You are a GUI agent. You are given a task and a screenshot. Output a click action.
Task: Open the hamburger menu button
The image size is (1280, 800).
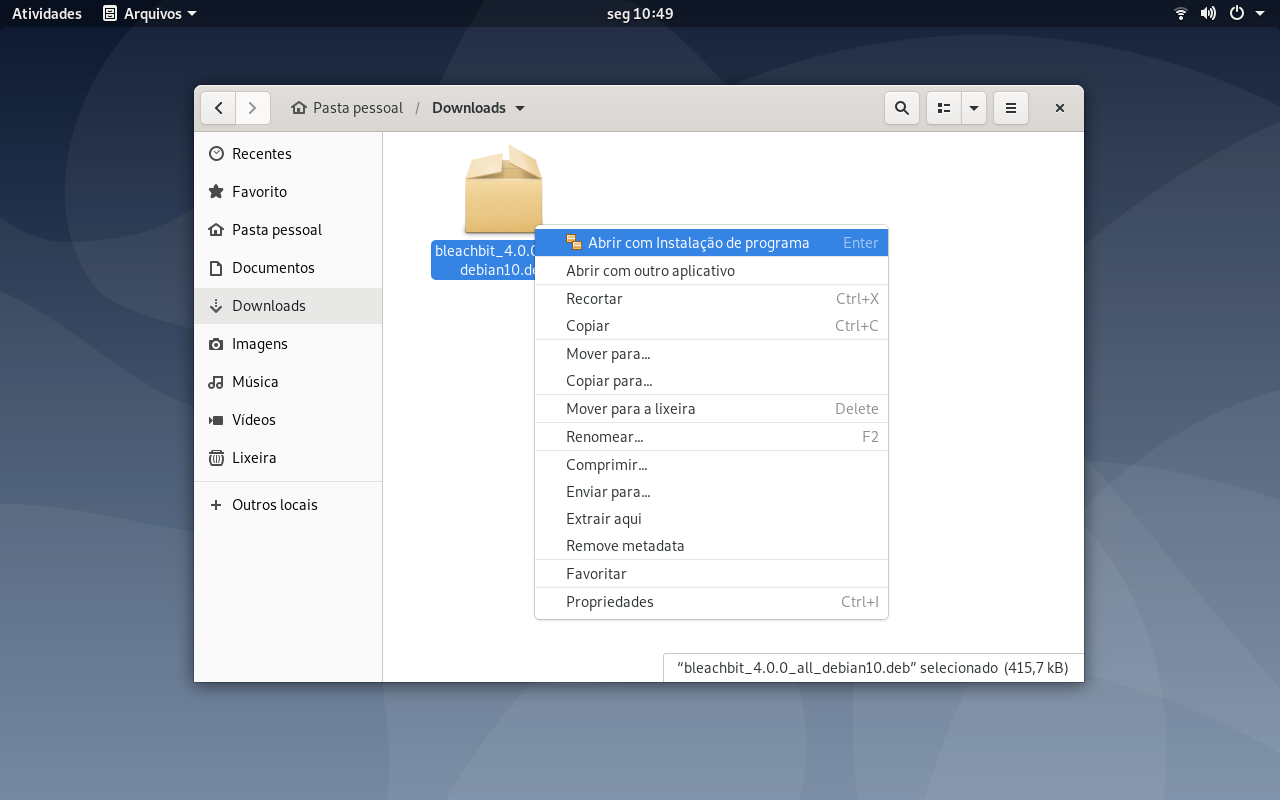pyautogui.click(x=1011, y=108)
